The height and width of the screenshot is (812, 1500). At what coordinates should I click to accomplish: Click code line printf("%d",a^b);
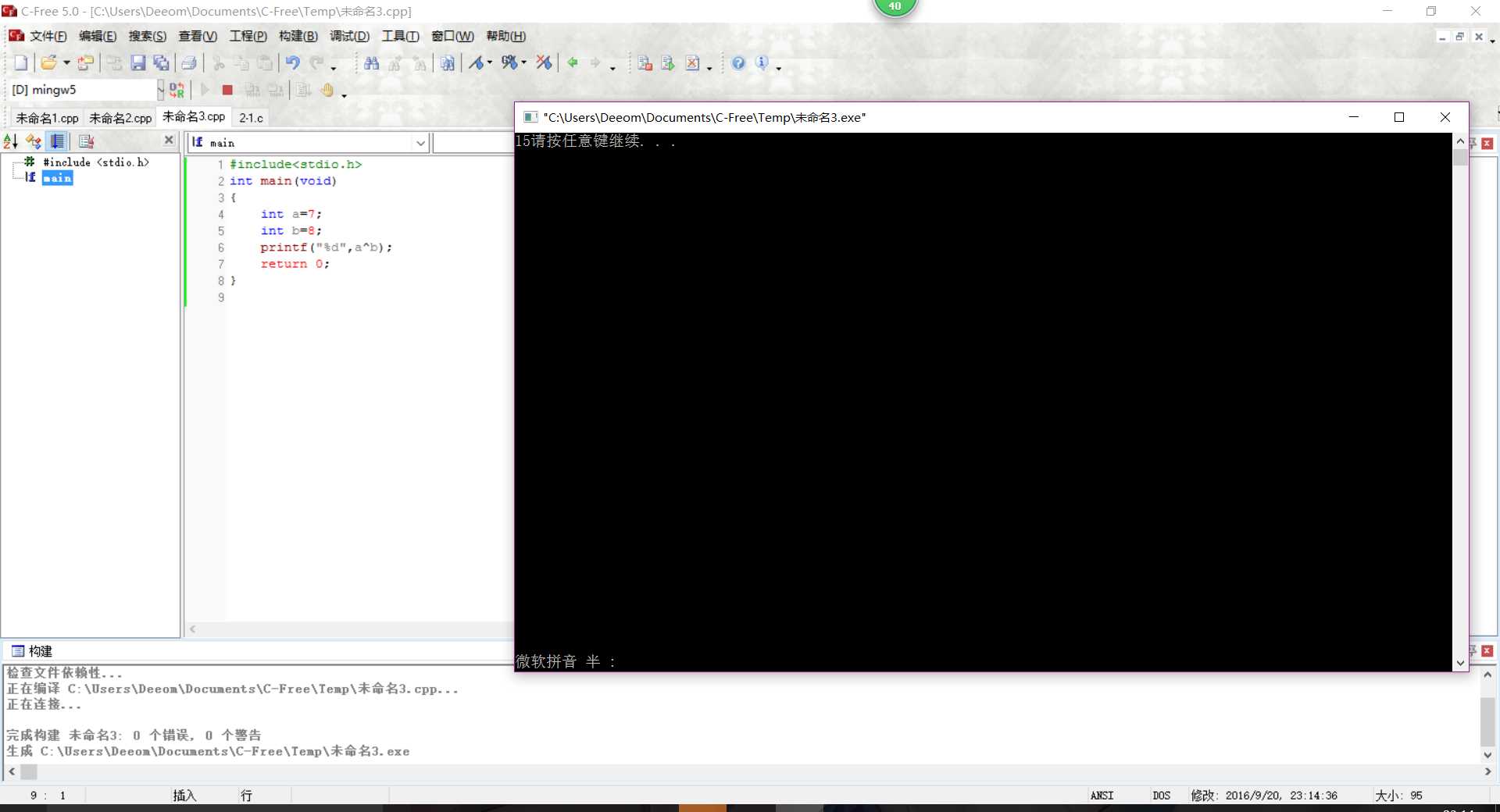(327, 248)
